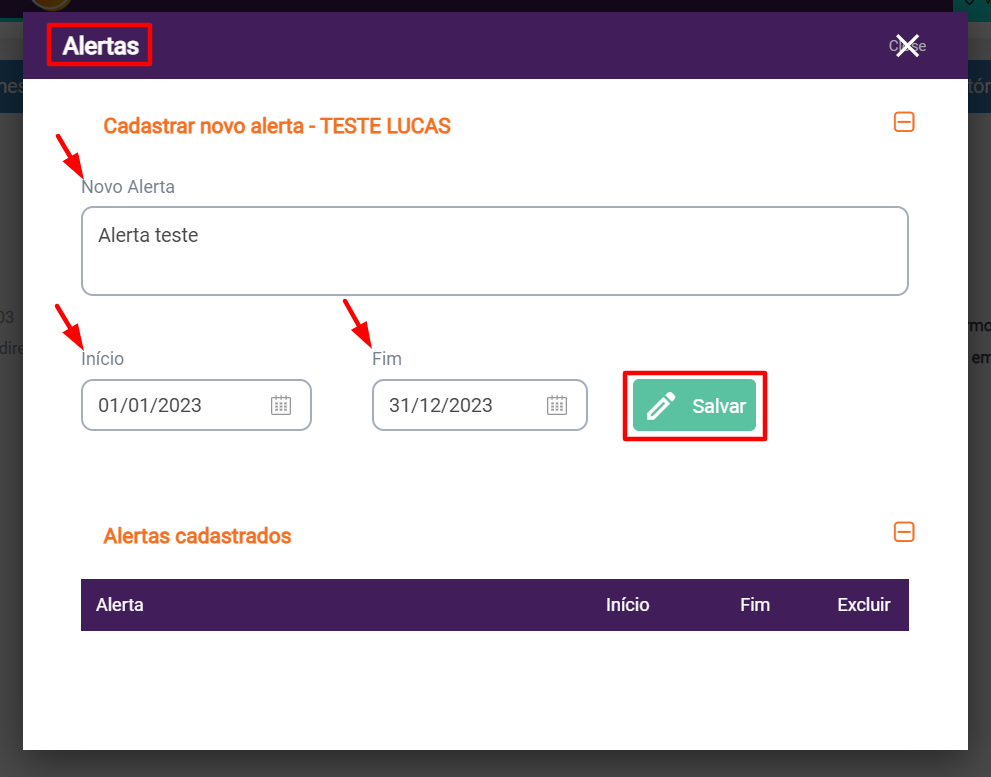Image resolution: width=991 pixels, height=777 pixels.
Task: Click the Fim label above the date field
Action: tap(387, 359)
